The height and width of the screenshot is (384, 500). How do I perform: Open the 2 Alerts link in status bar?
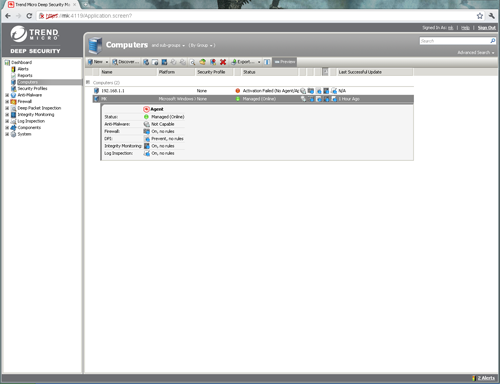tap(486, 378)
